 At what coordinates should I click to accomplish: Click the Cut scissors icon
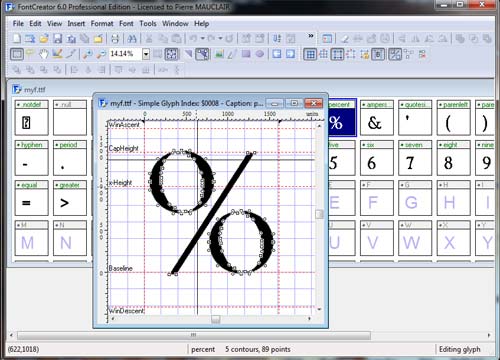(x=149, y=39)
